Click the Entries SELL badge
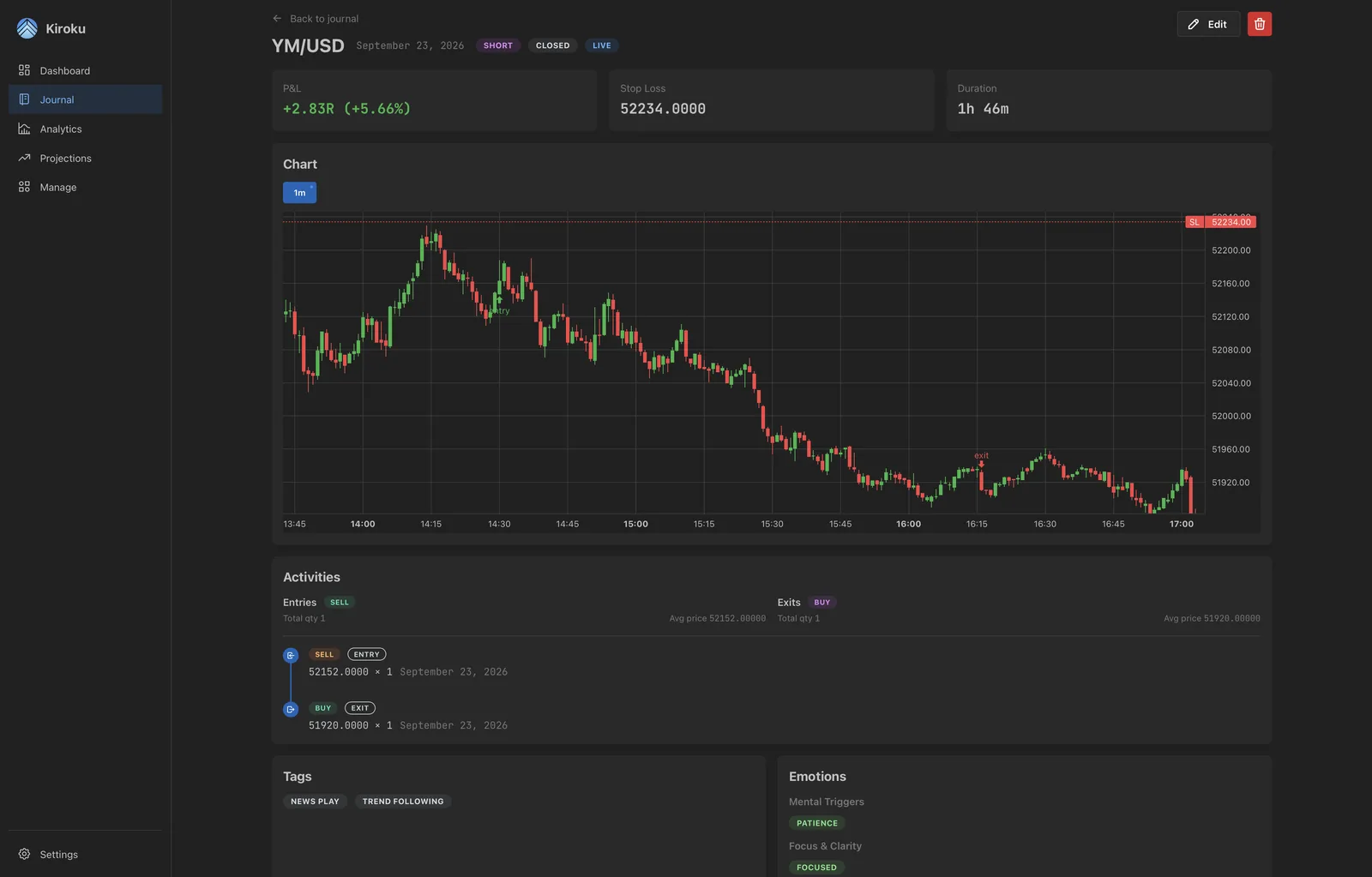 (340, 603)
